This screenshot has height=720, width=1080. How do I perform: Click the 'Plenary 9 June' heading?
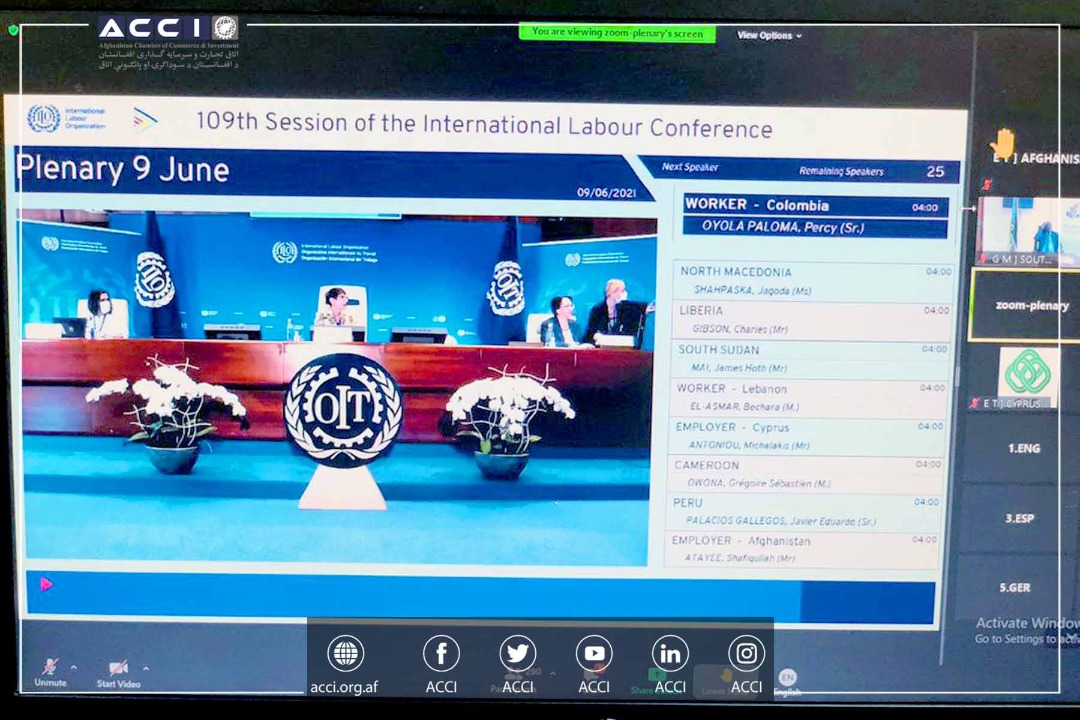click(x=123, y=169)
